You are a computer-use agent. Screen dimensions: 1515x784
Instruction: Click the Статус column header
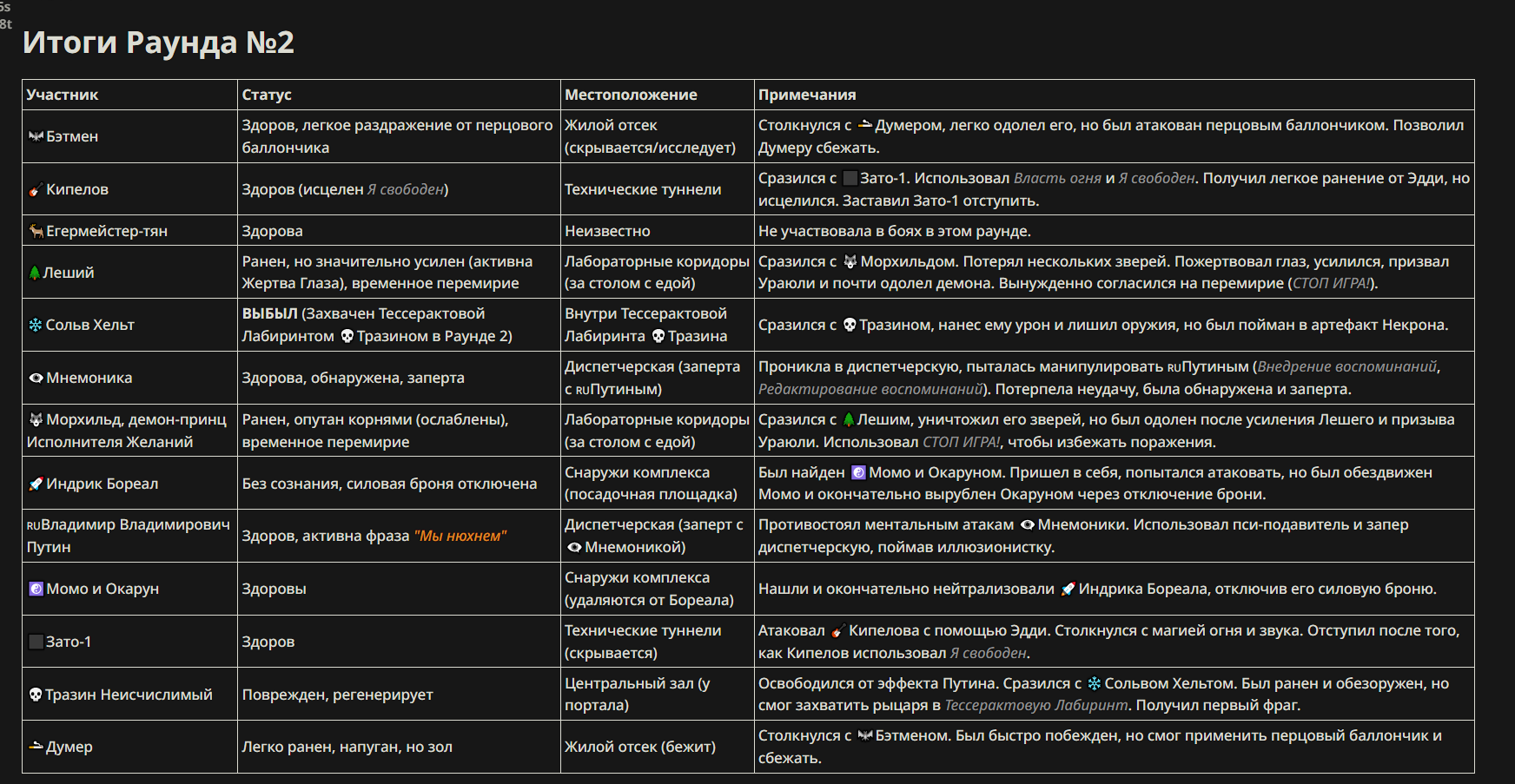coord(267,95)
